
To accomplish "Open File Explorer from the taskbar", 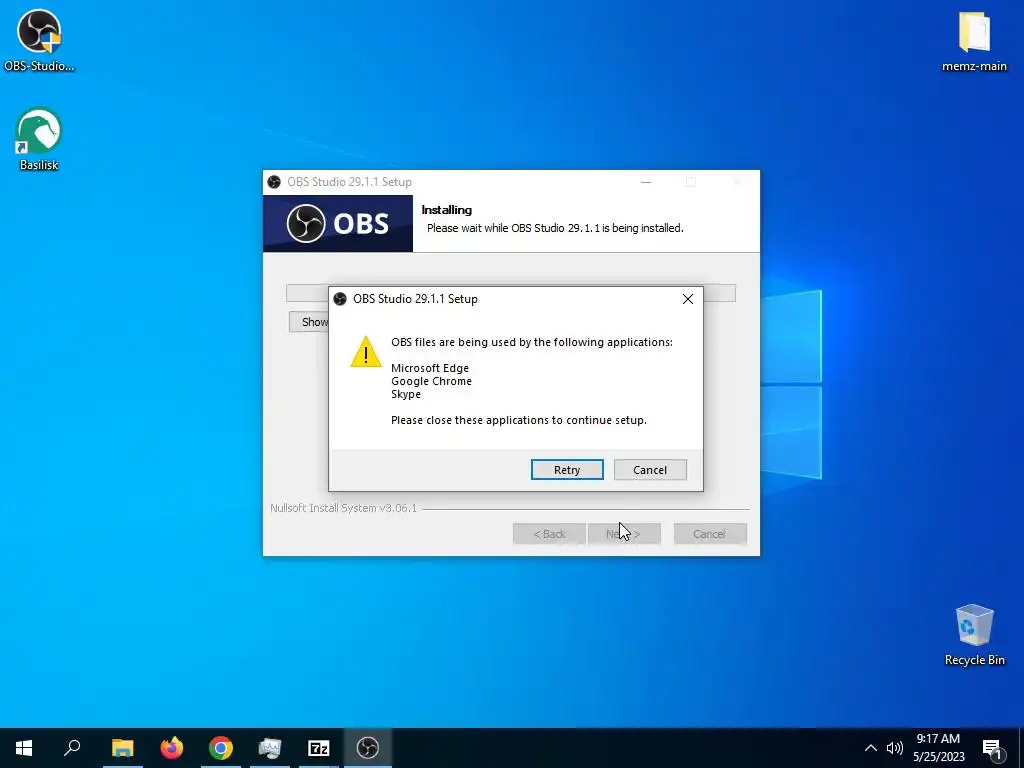I will tap(122, 748).
